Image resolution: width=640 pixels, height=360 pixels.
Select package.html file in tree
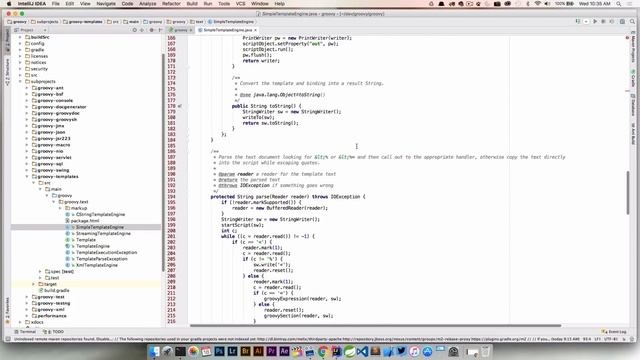coord(84,221)
